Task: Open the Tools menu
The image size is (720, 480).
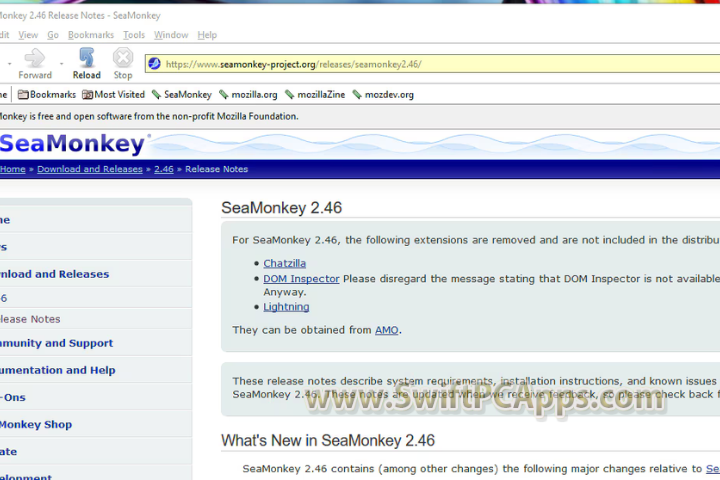Action: [134, 35]
